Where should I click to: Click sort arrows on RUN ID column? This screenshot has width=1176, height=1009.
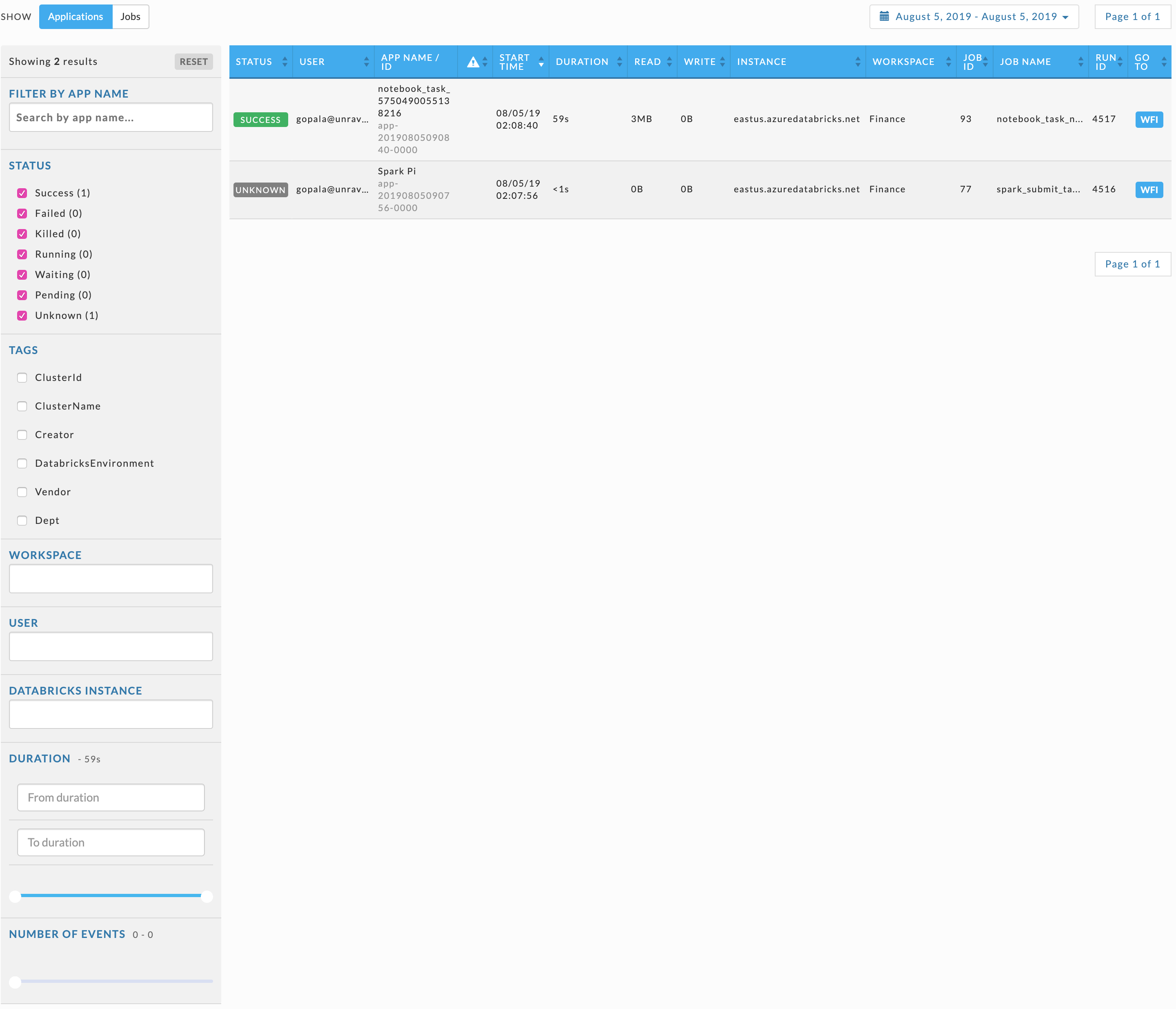tap(1120, 62)
